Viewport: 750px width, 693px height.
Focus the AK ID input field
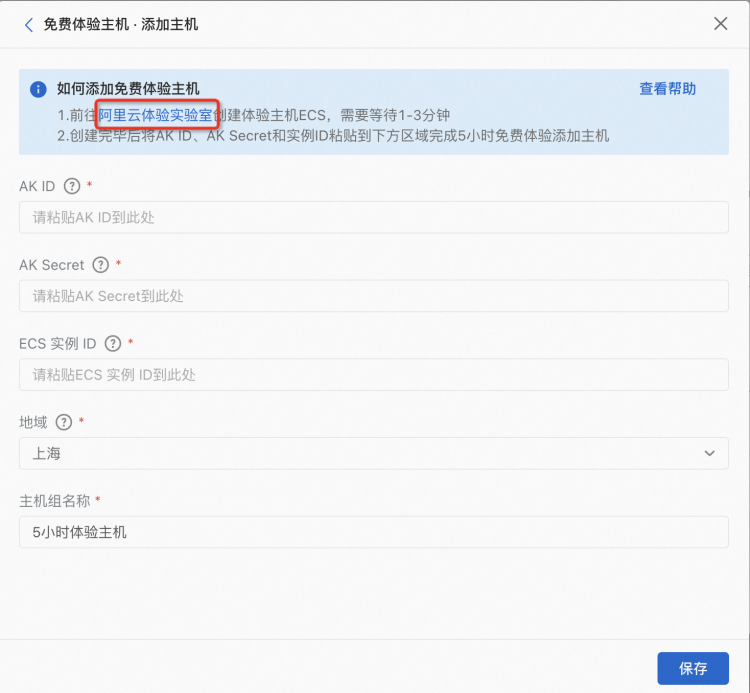[x=374, y=217]
